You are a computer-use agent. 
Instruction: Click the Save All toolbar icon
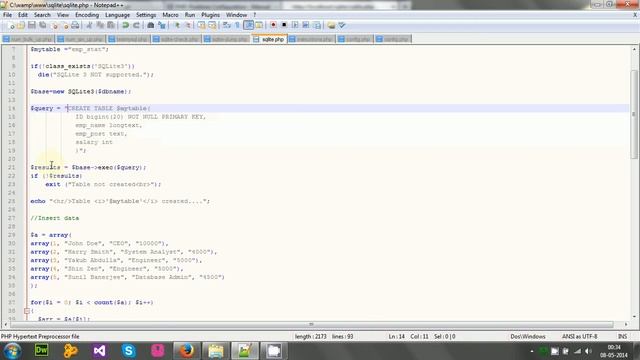pyautogui.click(x=42, y=25)
